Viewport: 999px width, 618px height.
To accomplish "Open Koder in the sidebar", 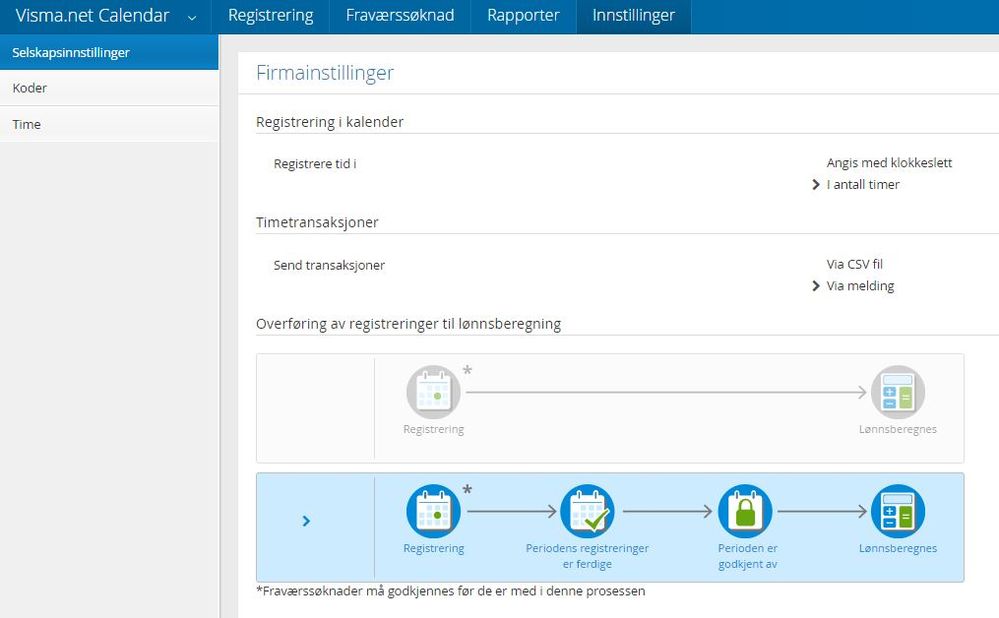I will tap(109, 88).
